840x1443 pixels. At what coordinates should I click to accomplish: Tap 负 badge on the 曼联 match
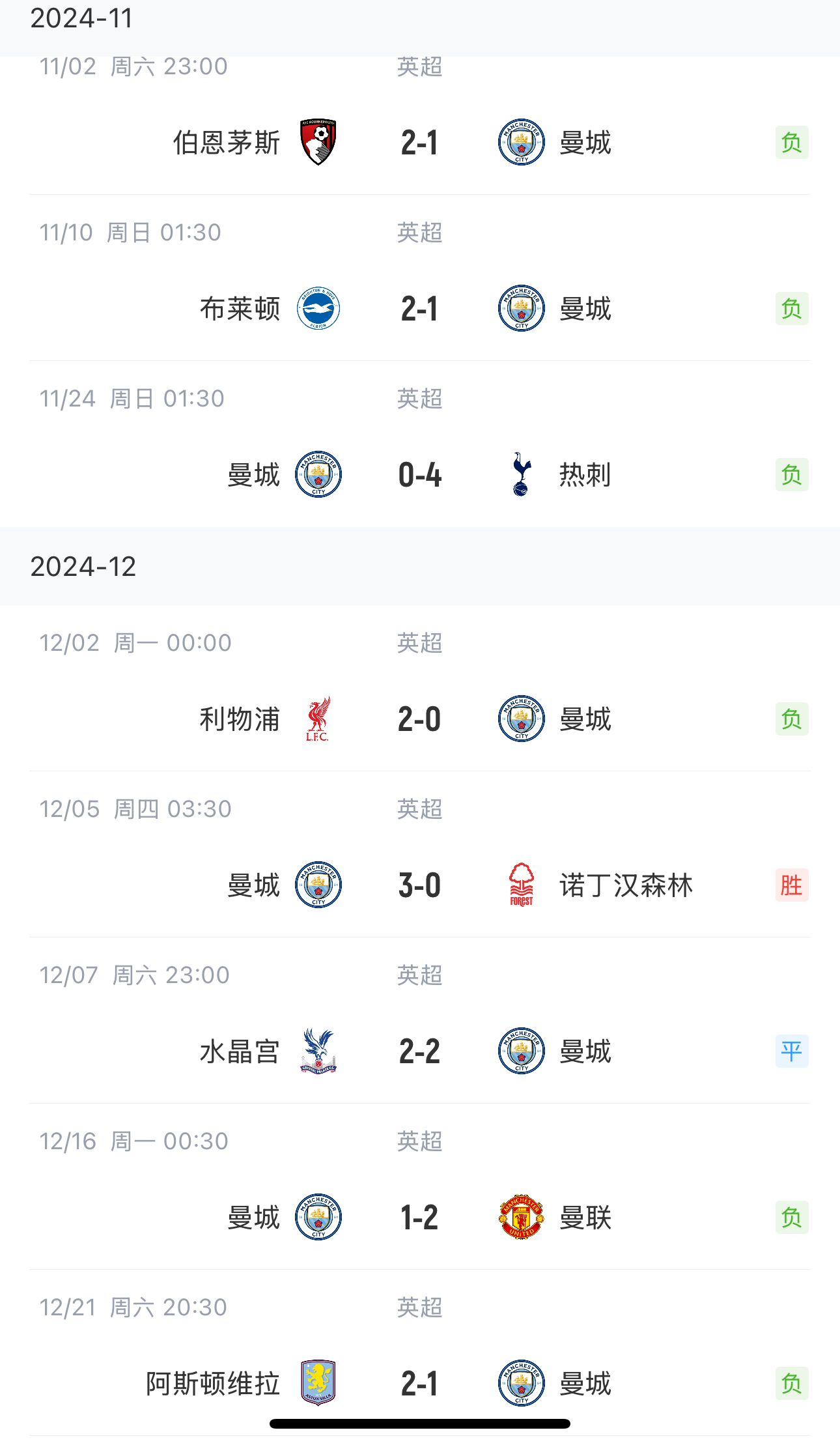tap(791, 1217)
